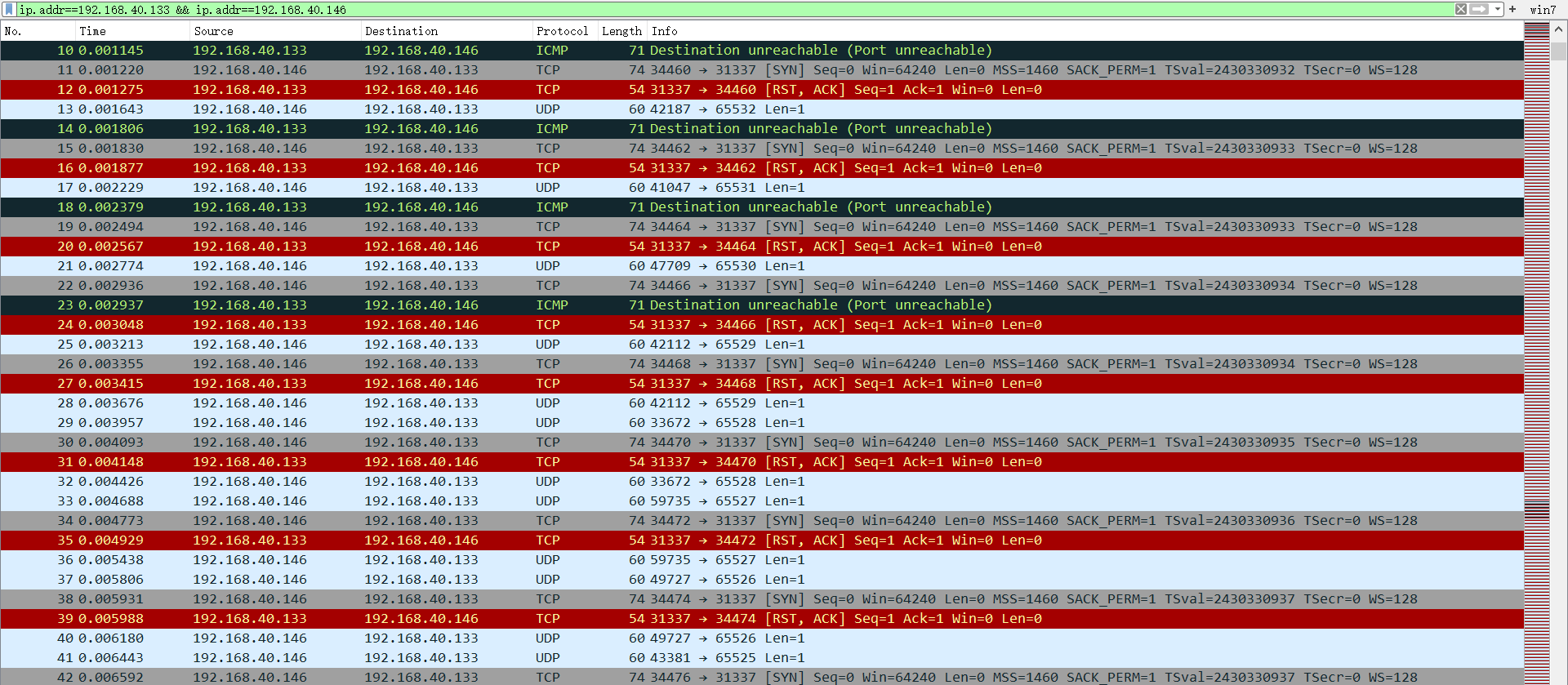The height and width of the screenshot is (685, 1568).
Task: Select packet 19 SYN from port 34464
Action: [x=762, y=227]
